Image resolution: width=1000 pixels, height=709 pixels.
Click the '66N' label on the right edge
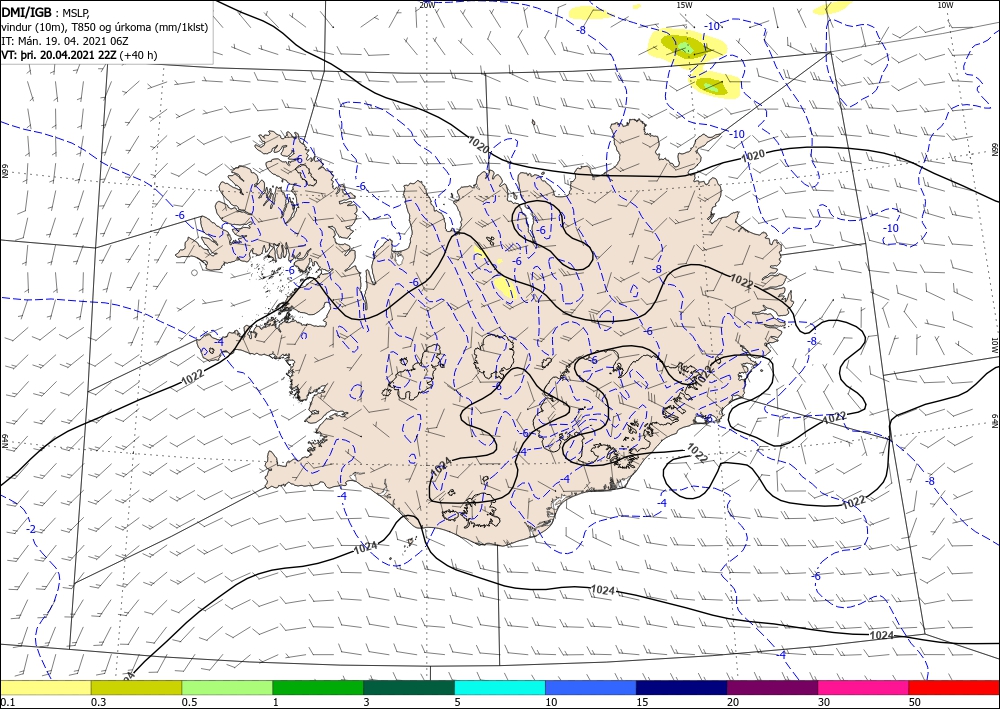pyautogui.click(x=995, y=149)
